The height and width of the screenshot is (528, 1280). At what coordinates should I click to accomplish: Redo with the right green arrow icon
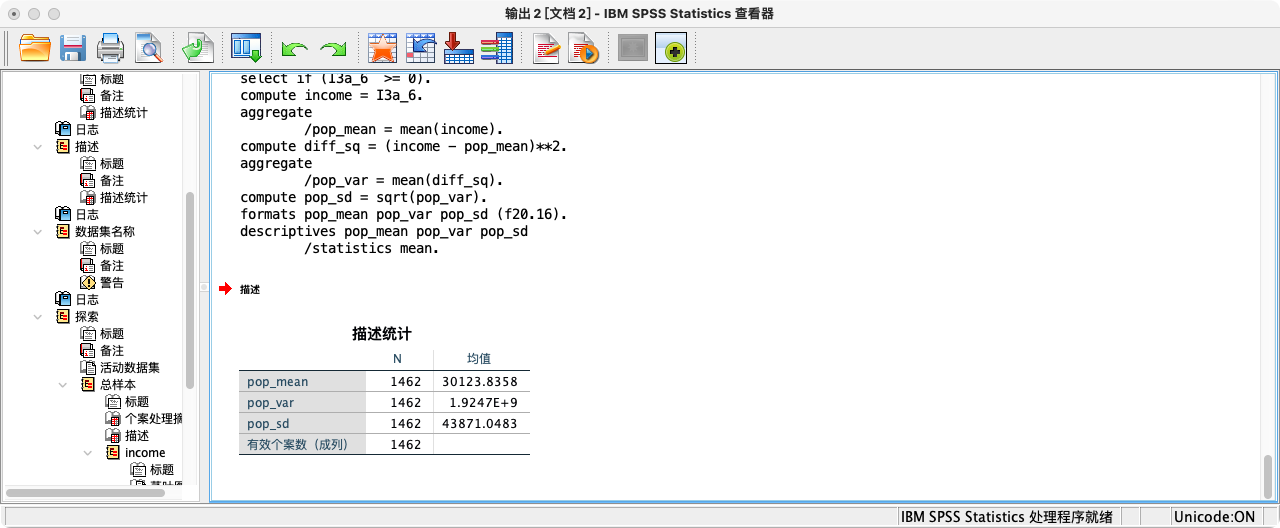click(333, 48)
